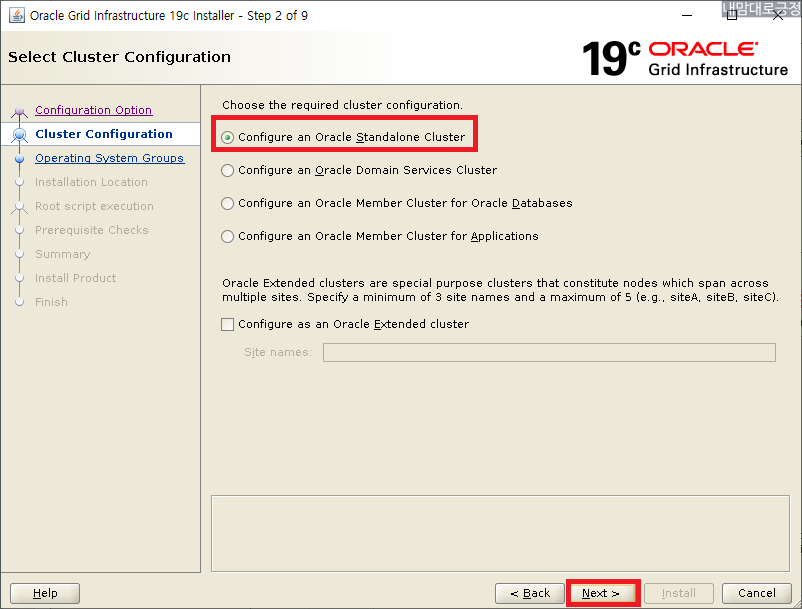Click the Configuration Option step marker icon

coord(19,111)
